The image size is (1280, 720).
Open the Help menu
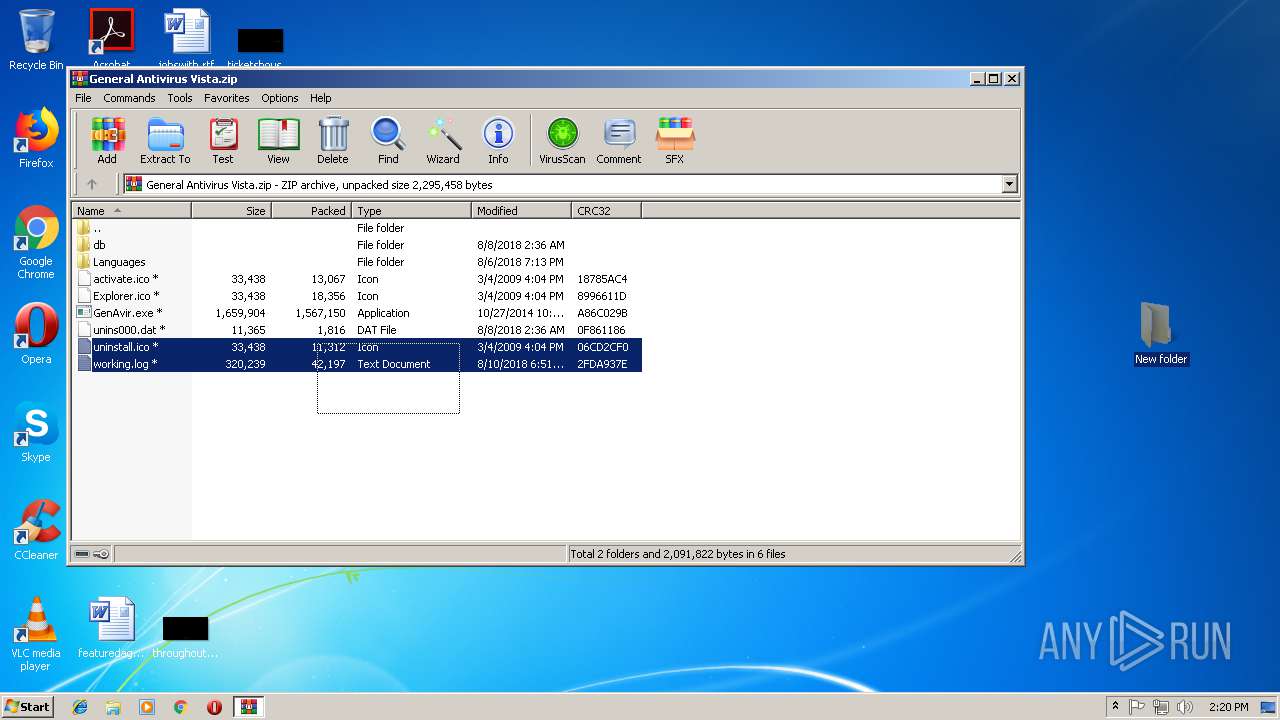[320, 98]
